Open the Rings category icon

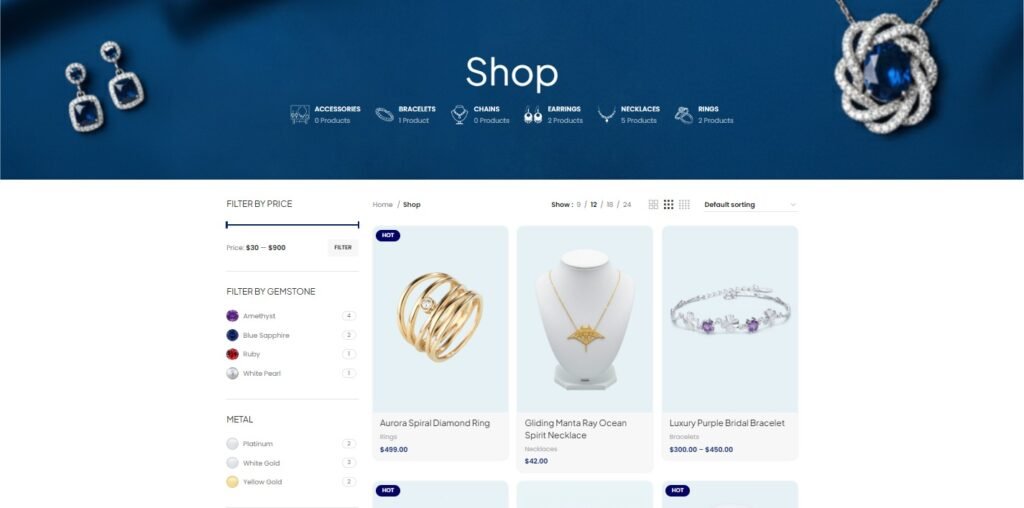pyautogui.click(x=684, y=114)
